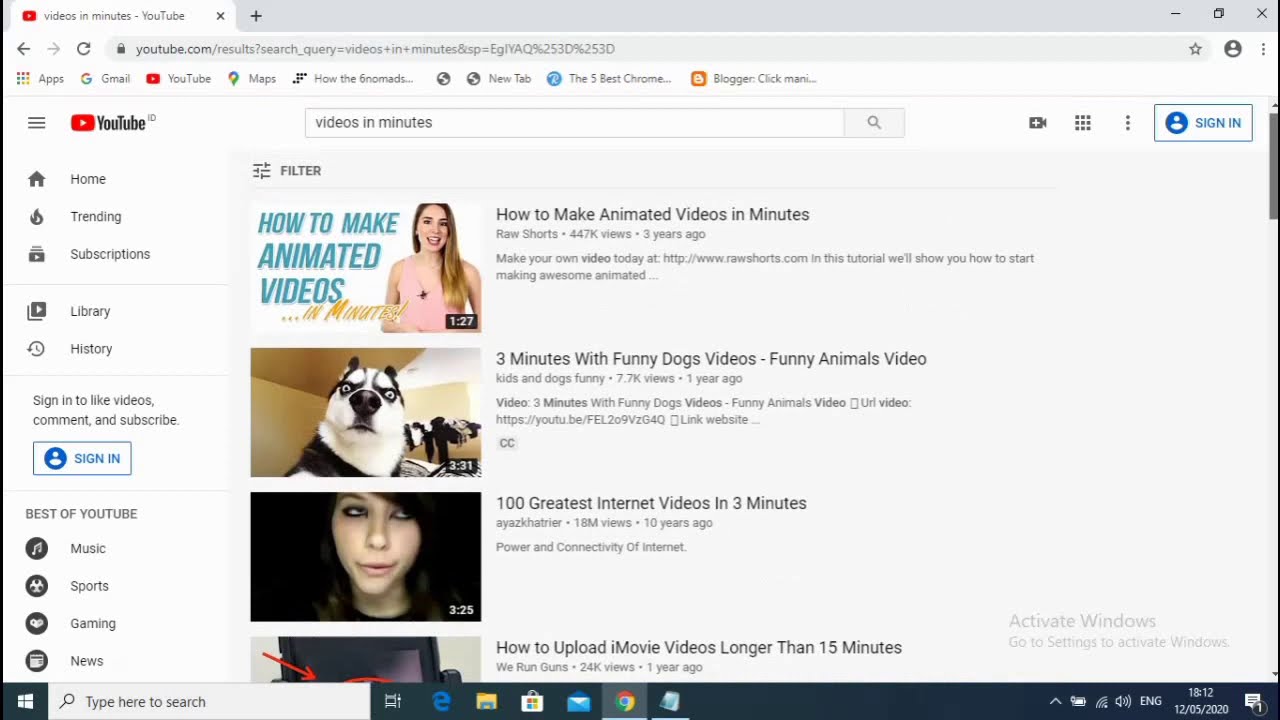Click the Music icon under Best of YouTube
1280x720 pixels.
pyautogui.click(x=37, y=548)
